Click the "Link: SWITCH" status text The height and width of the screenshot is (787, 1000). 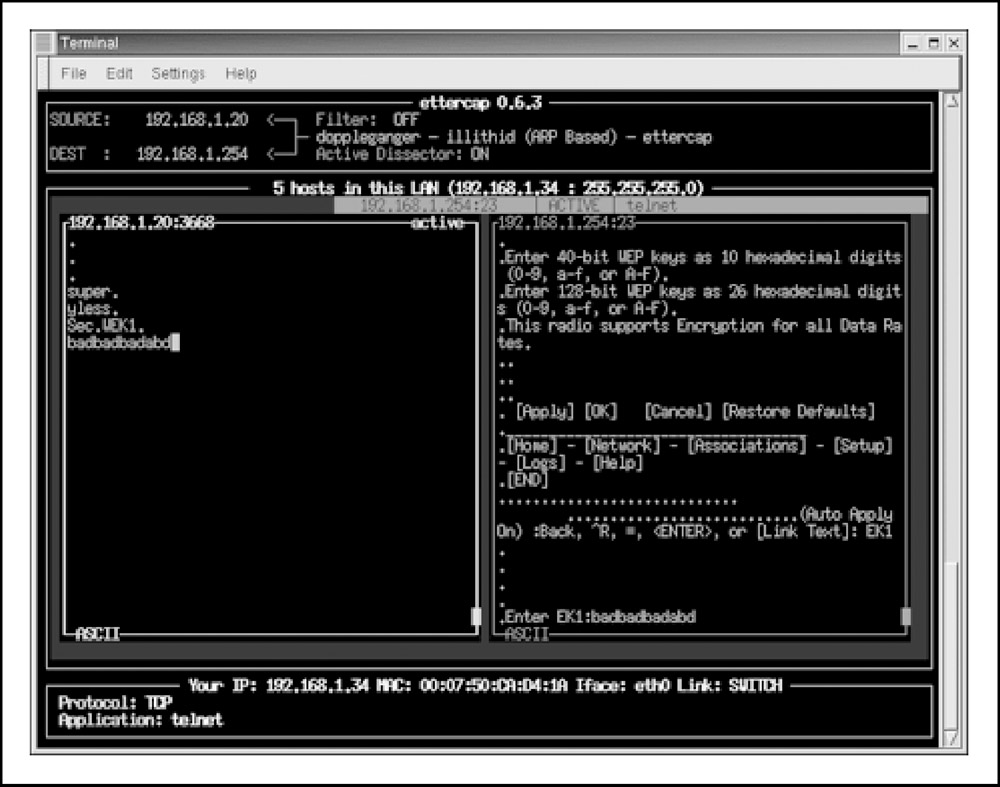[730, 686]
